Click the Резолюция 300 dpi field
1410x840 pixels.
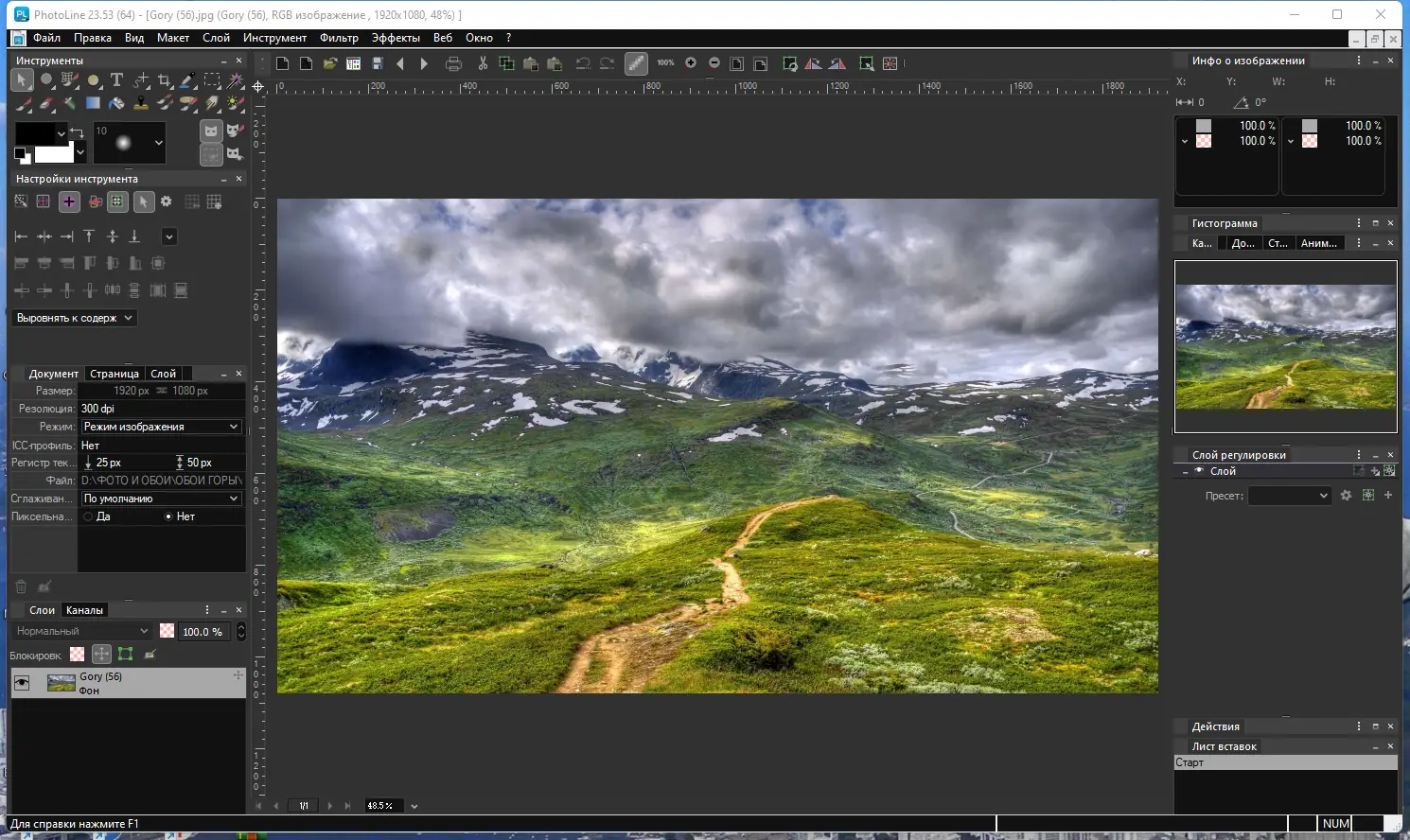click(161, 409)
